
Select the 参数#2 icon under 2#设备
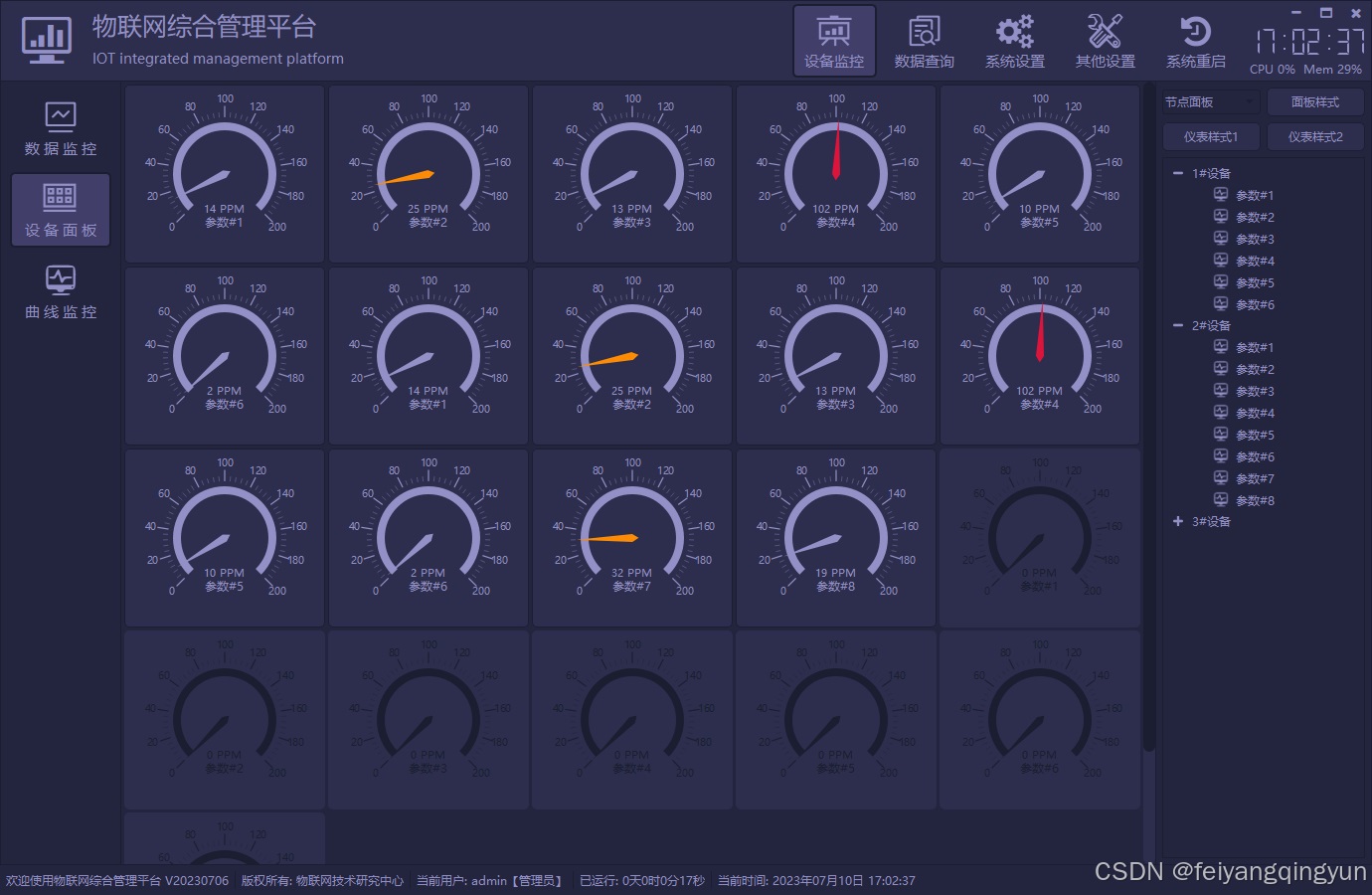1221,369
